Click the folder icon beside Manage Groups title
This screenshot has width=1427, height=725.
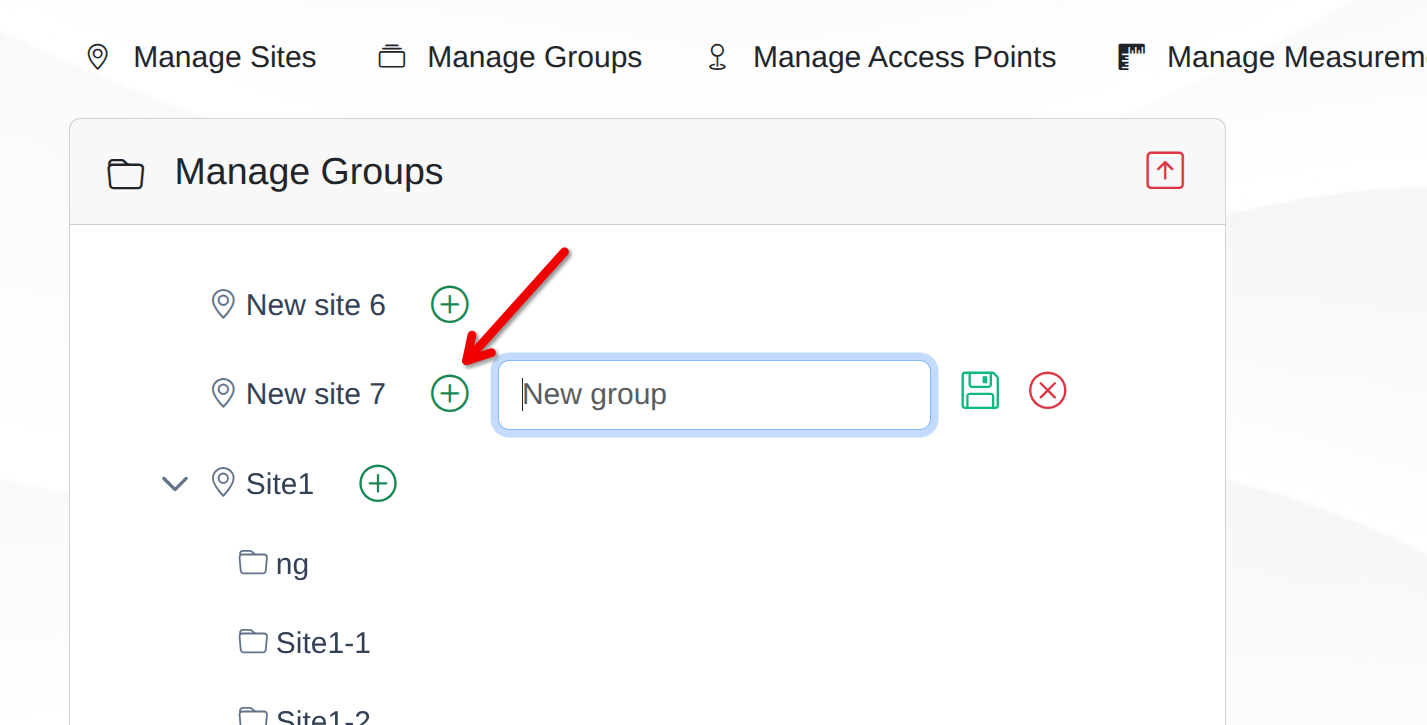tap(126, 173)
